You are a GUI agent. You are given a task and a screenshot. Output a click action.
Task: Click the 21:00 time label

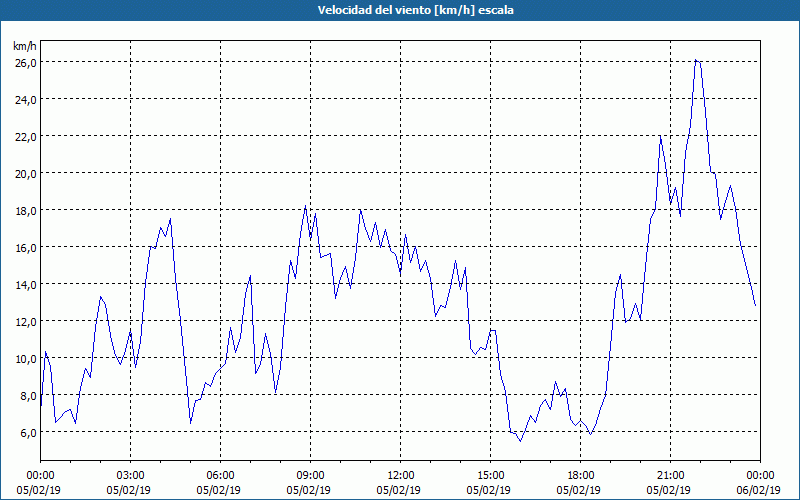pyautogui.click(x=670, y=476)
